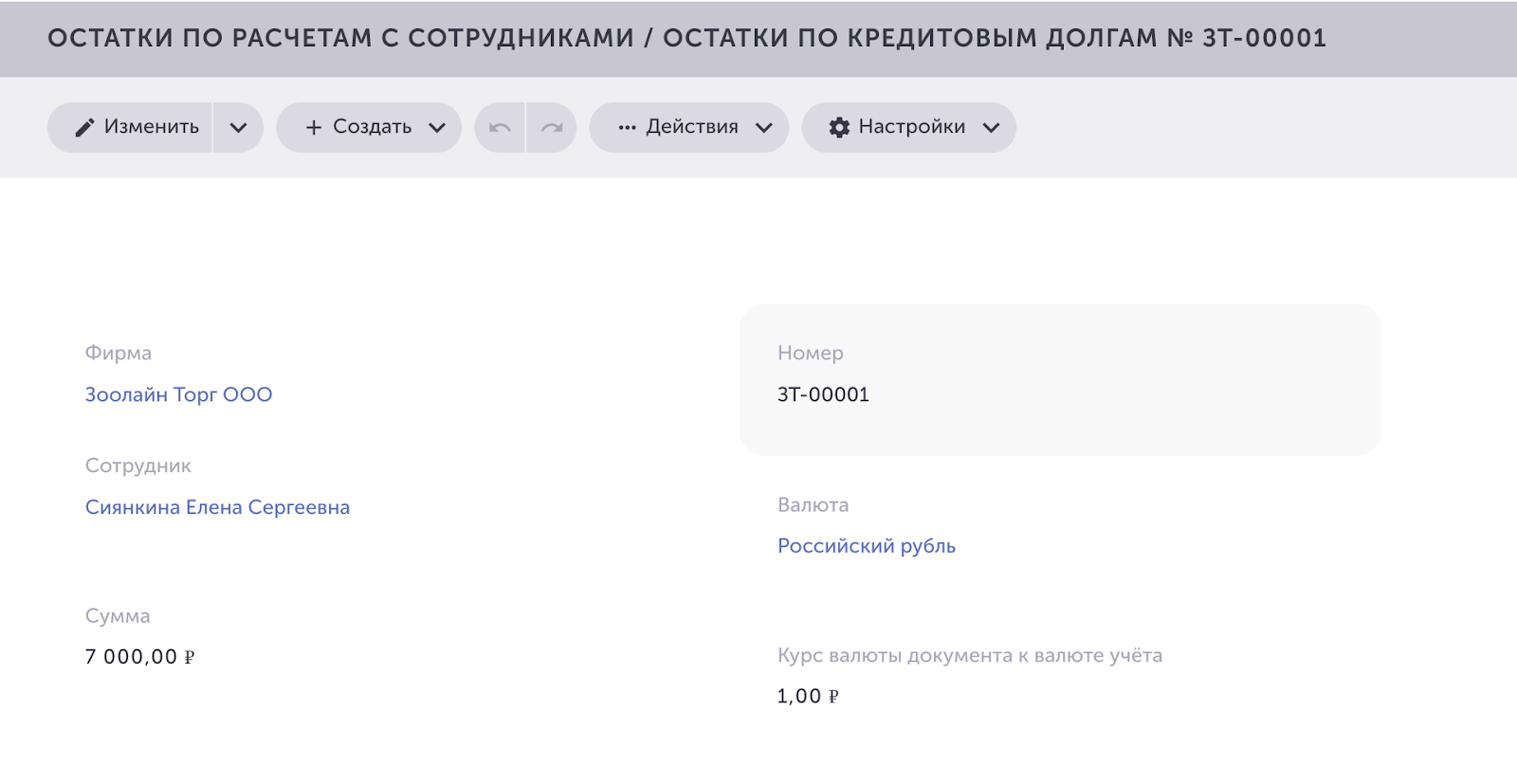Click the page title header text
Image resolution: width=1517 pixels, height=784 pixels.
[686, 38]
